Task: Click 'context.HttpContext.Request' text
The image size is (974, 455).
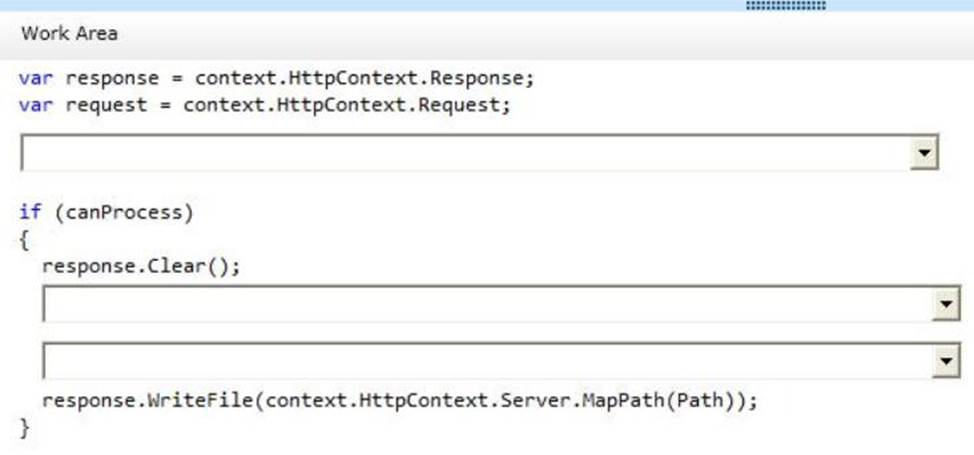Action: pos(347,104)
